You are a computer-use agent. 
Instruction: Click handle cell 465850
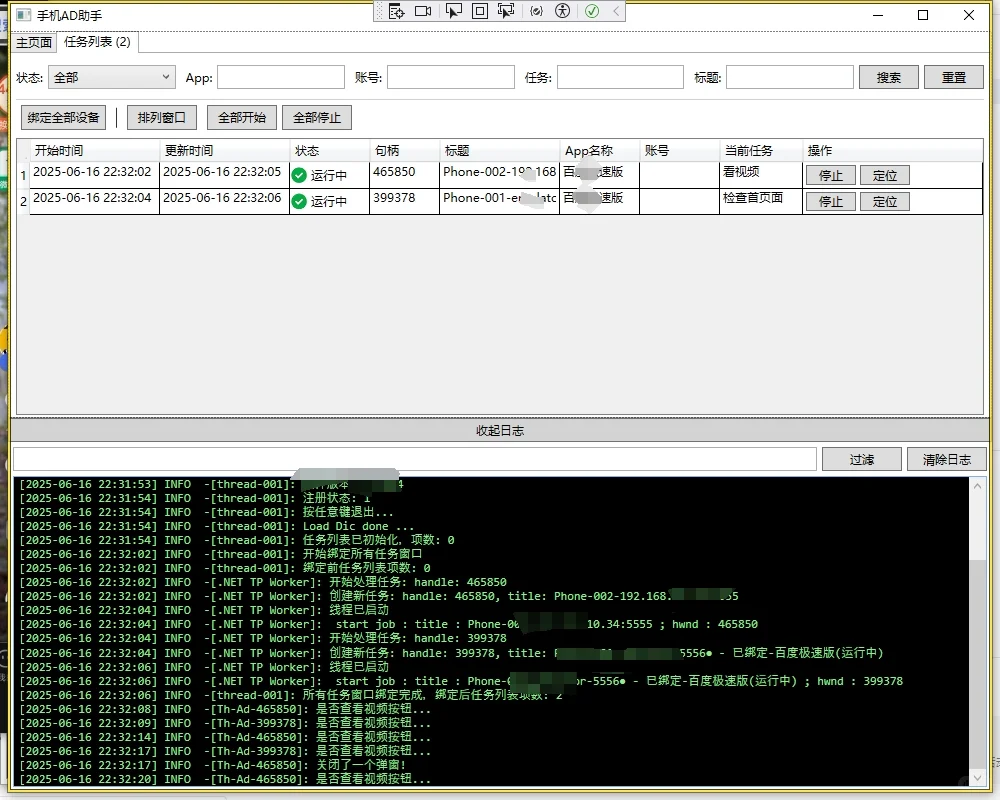point(404,175)
